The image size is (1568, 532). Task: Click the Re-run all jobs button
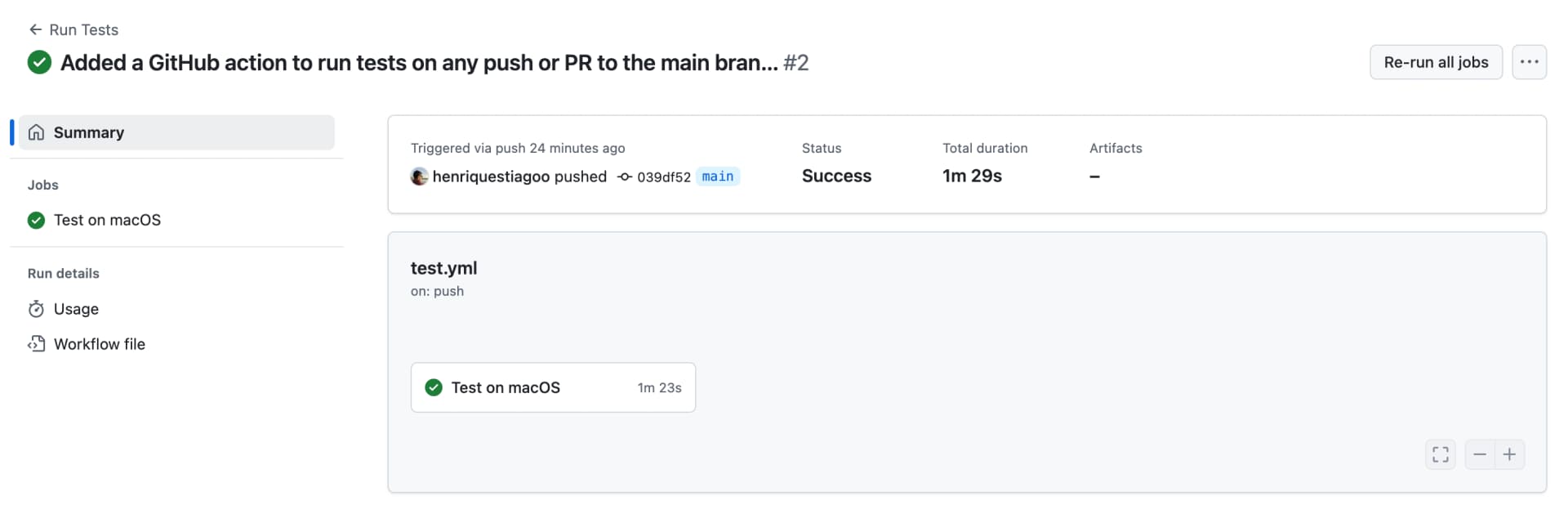pos(1435,62)
